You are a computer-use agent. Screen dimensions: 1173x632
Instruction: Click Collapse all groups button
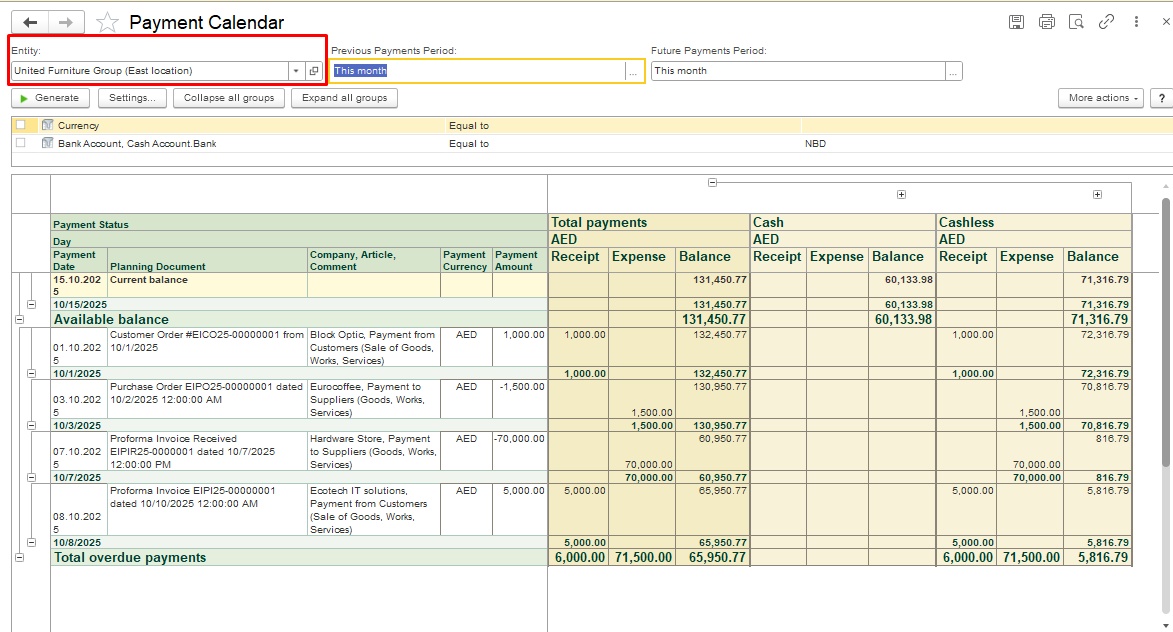tap(229, 98)
